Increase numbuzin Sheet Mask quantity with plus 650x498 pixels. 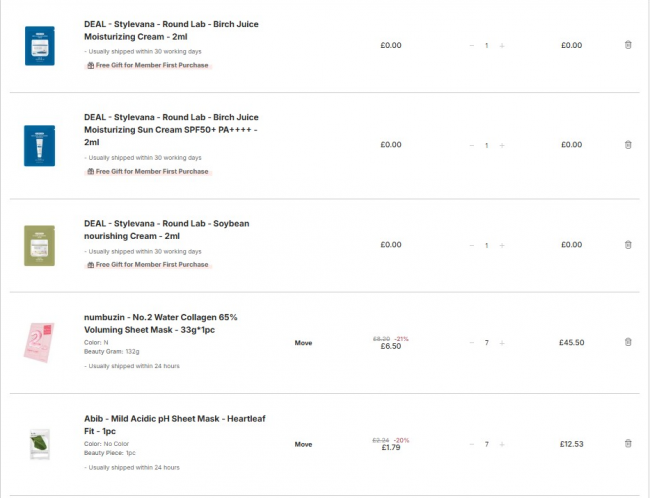tap(502, 343)
